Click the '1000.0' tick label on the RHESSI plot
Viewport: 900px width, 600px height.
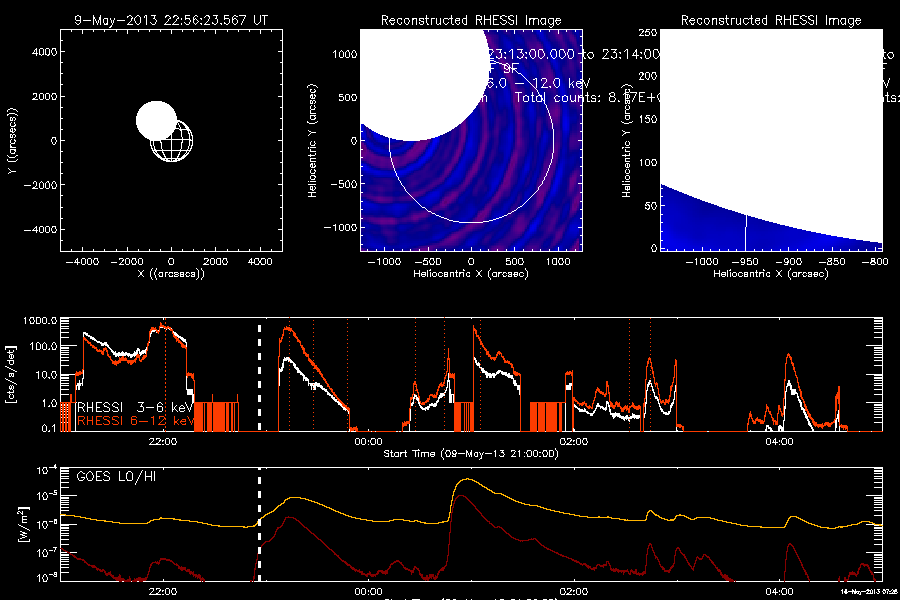[40, 321]
